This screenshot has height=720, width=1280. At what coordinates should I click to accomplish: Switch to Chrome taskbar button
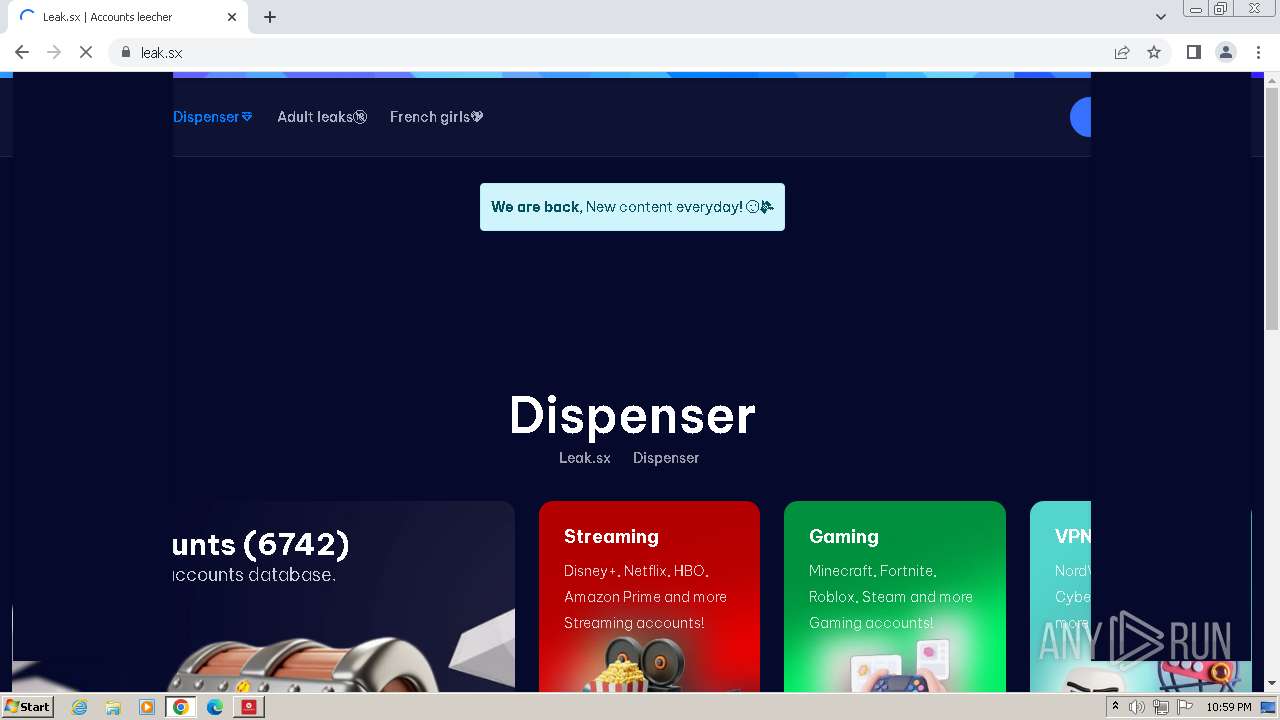[181, 707]
